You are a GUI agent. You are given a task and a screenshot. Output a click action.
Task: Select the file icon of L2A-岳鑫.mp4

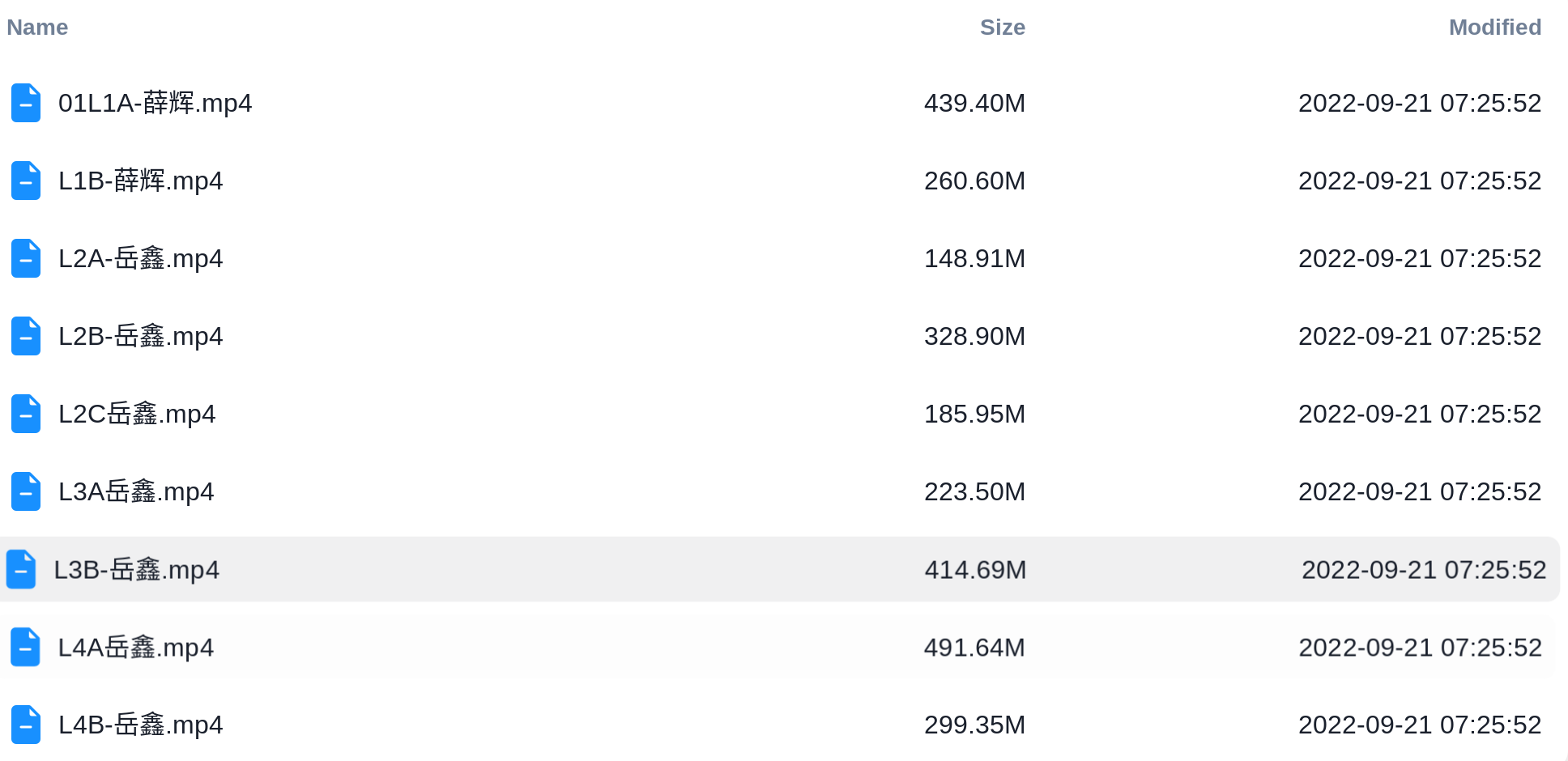click(x=26, y=258)
